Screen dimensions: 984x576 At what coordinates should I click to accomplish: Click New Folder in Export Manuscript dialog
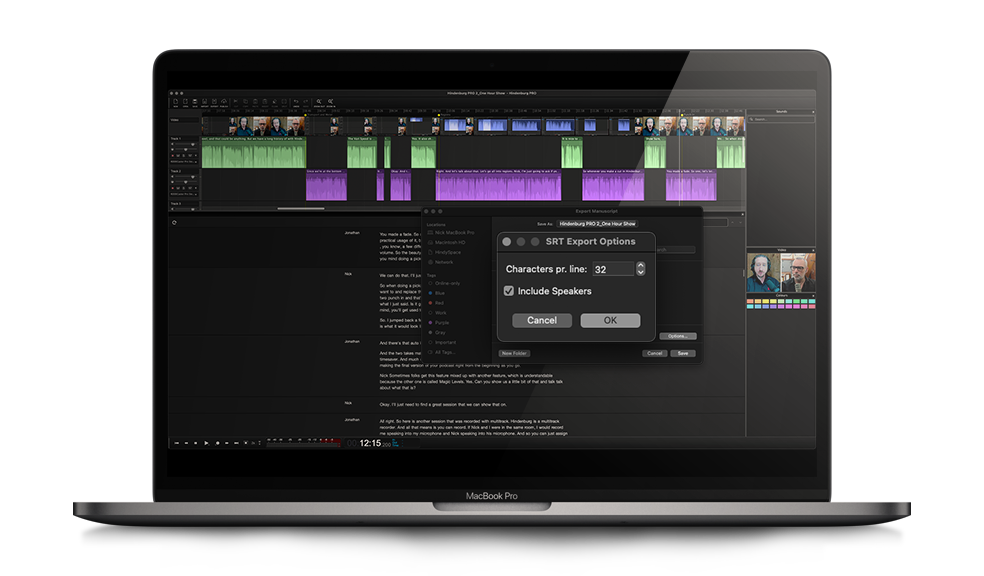514,353
